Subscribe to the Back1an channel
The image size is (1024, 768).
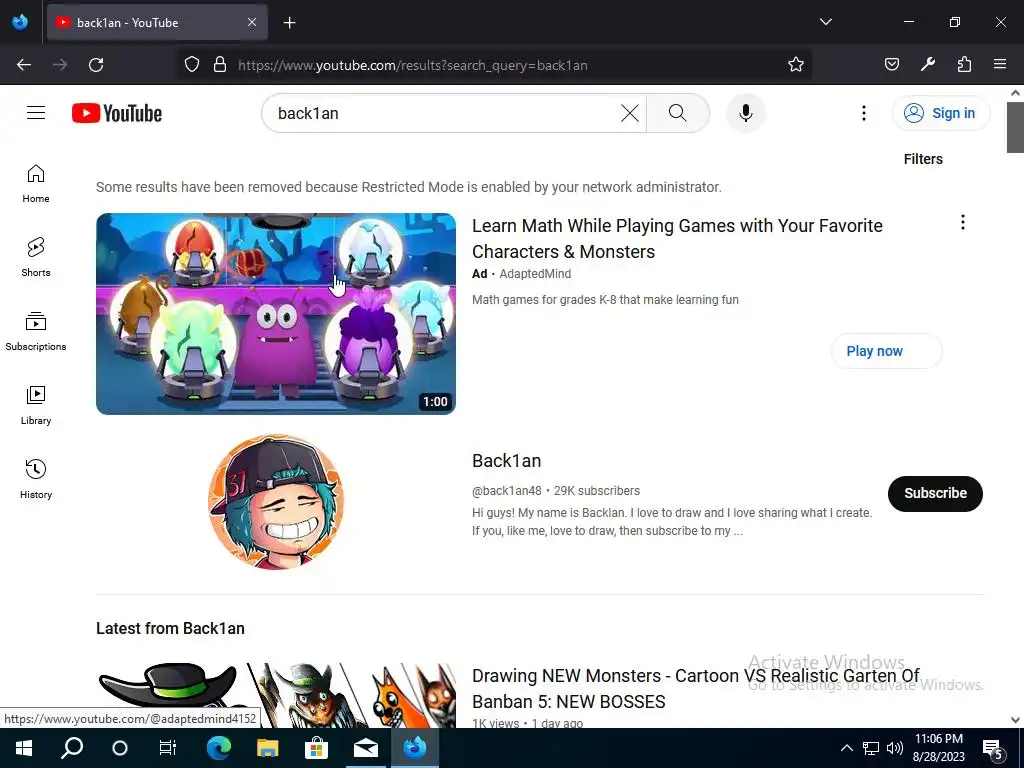coord(935,494)
